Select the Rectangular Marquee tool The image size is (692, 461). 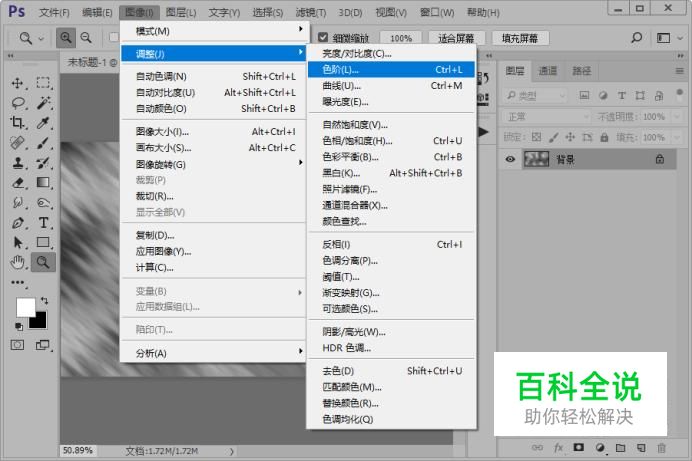43,83
